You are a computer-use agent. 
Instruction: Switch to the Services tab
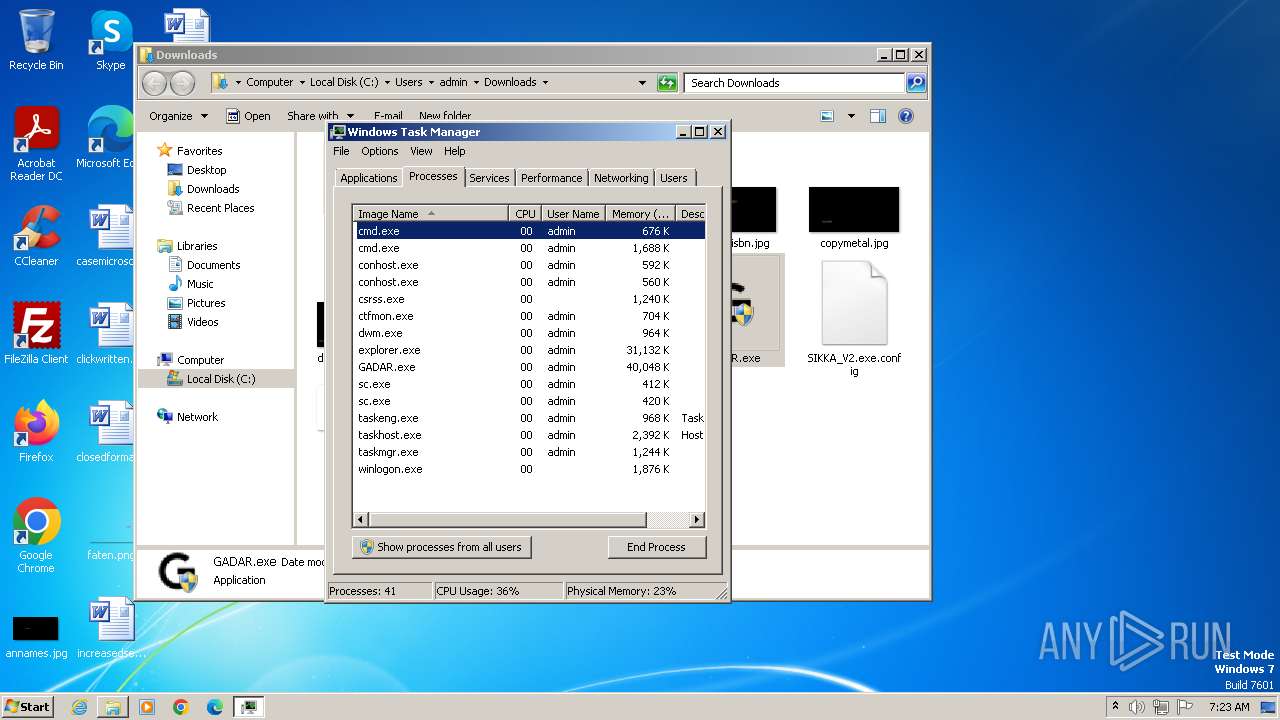(x=489, y=178)
